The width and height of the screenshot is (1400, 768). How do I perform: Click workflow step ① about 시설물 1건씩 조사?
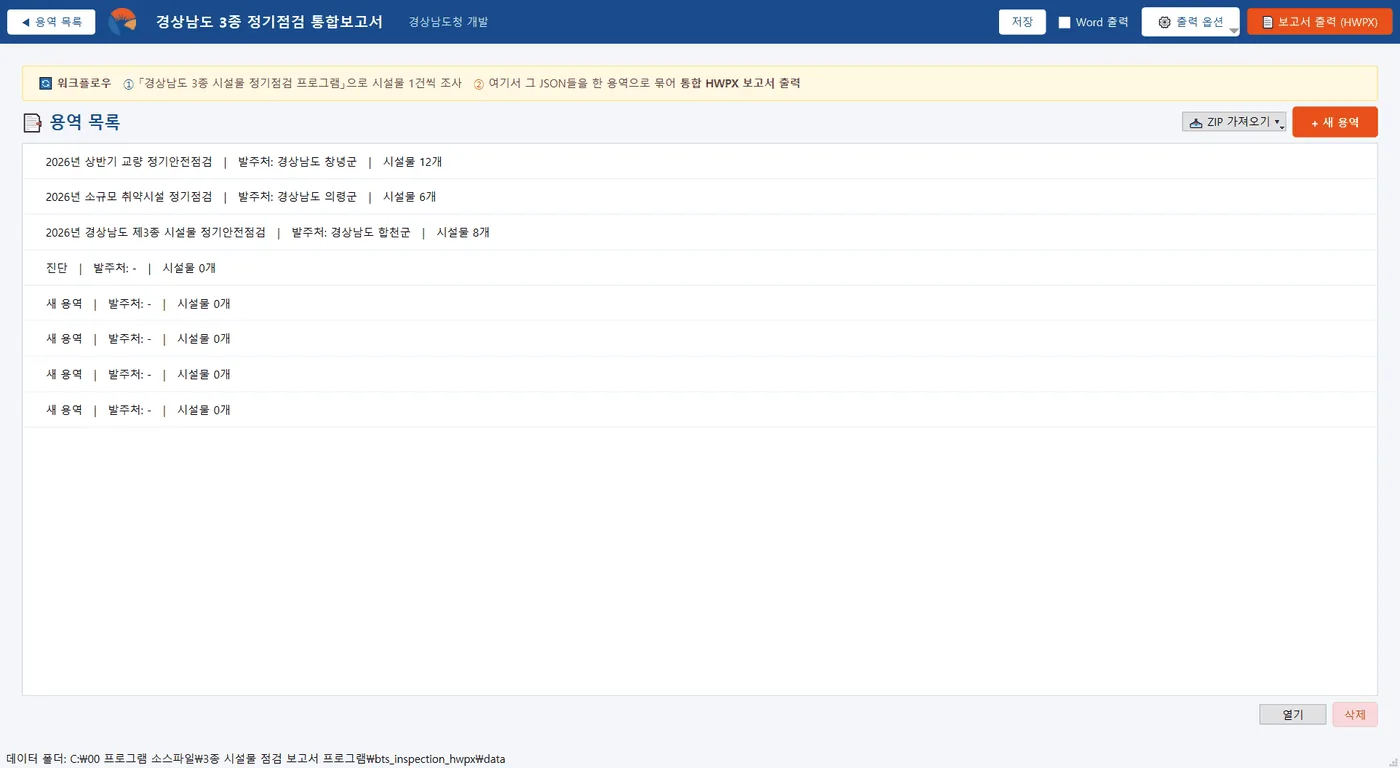click(292, 83)
